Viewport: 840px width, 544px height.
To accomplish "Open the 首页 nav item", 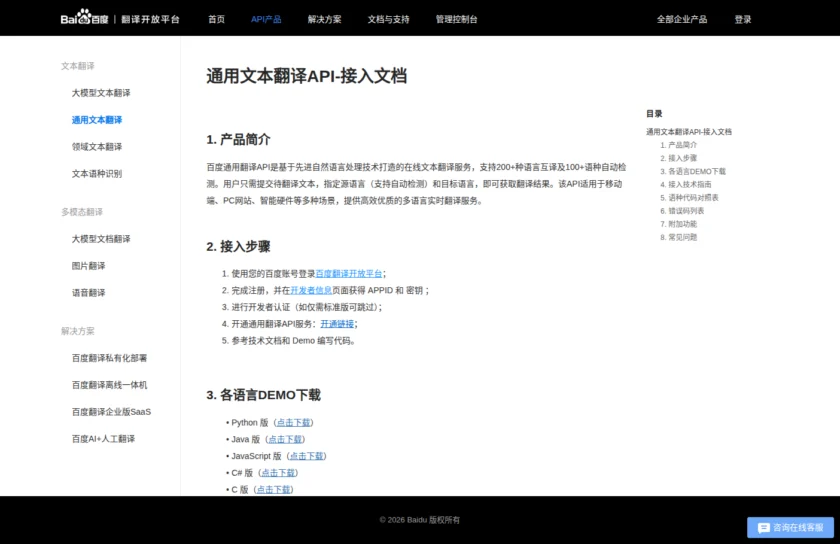I will point(216,19).
